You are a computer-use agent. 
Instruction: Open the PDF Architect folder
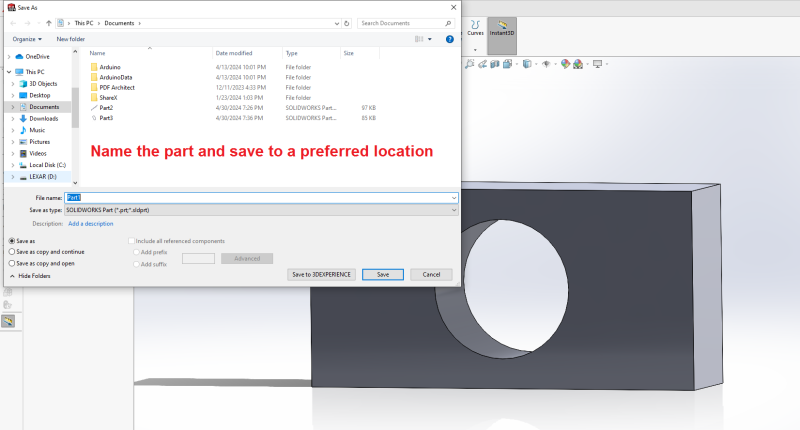(117, 87)
